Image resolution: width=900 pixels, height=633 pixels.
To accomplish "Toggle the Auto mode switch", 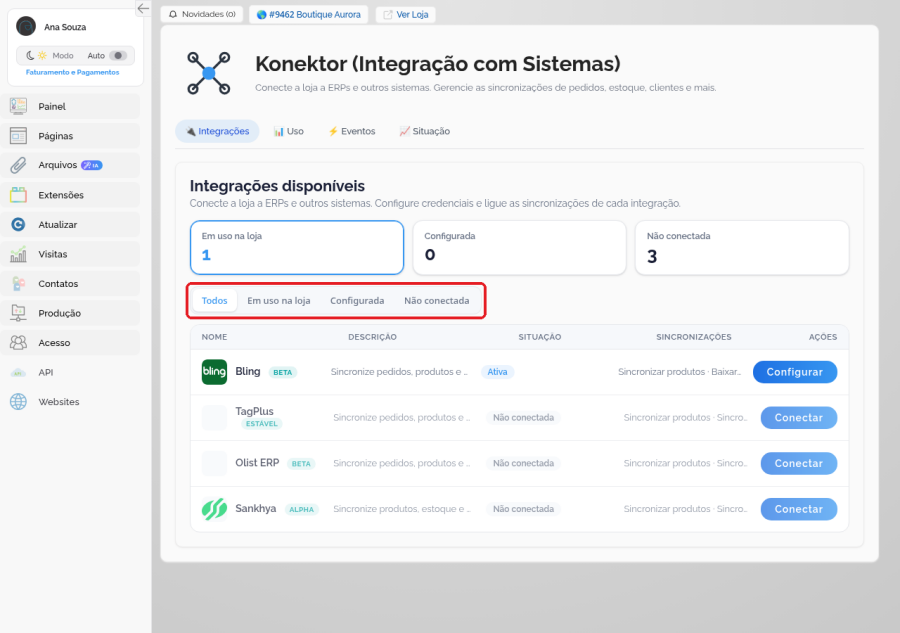I will click(118, 56).
